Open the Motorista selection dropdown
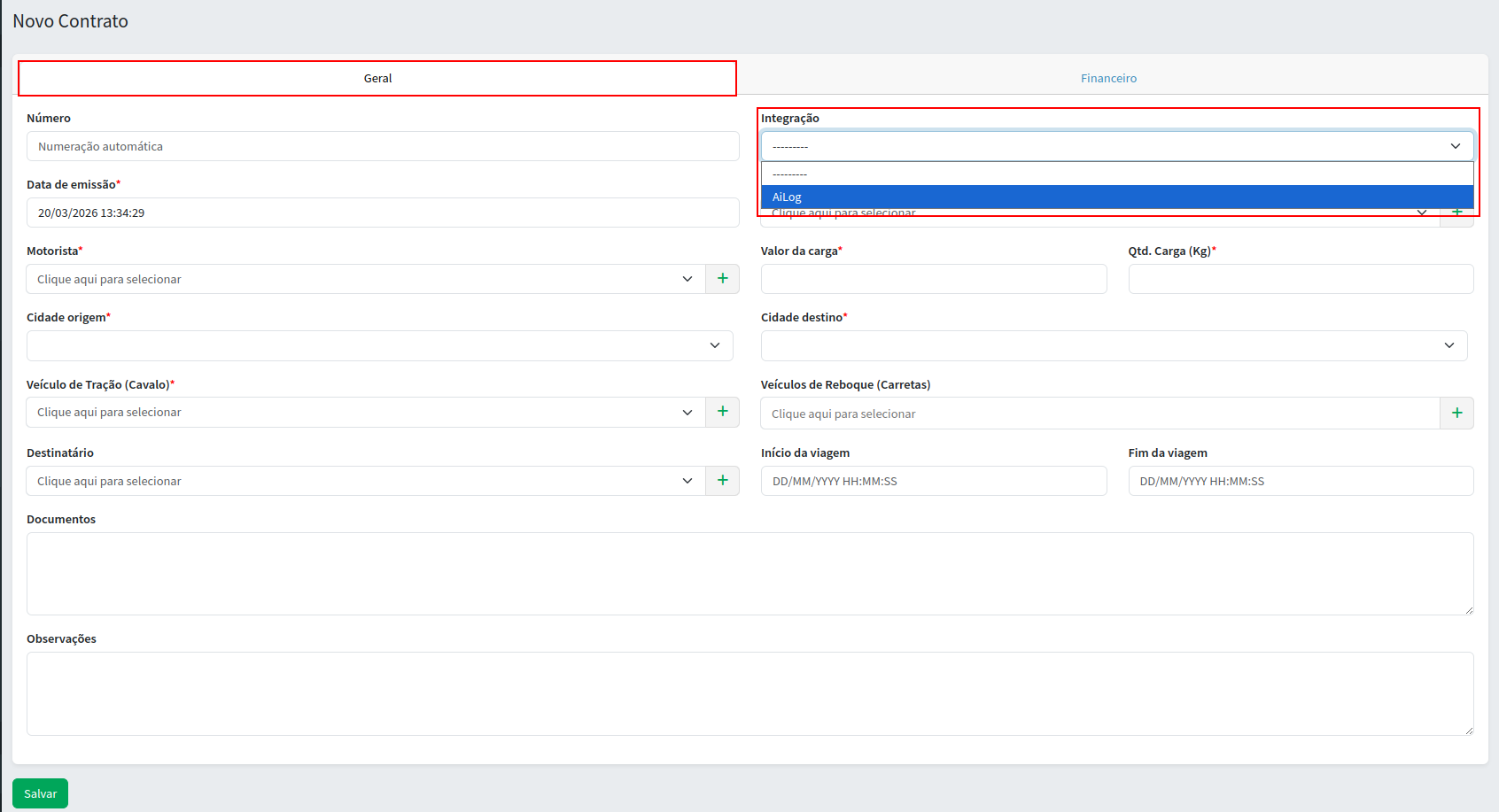 [x=365, y=279]
